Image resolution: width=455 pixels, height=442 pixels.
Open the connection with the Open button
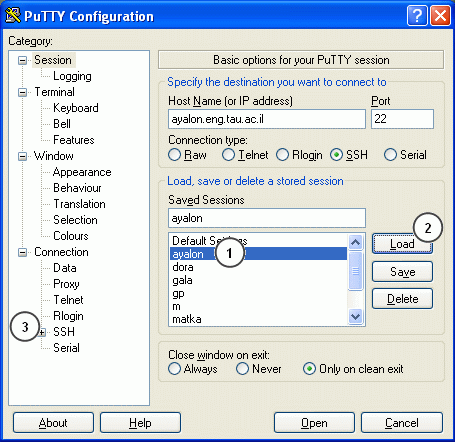coord(314,423)
